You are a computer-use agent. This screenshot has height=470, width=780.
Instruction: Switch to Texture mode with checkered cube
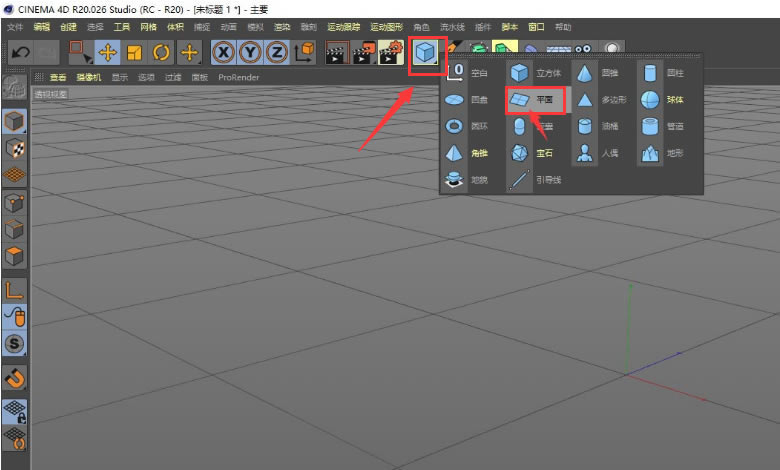pos(14,148)
